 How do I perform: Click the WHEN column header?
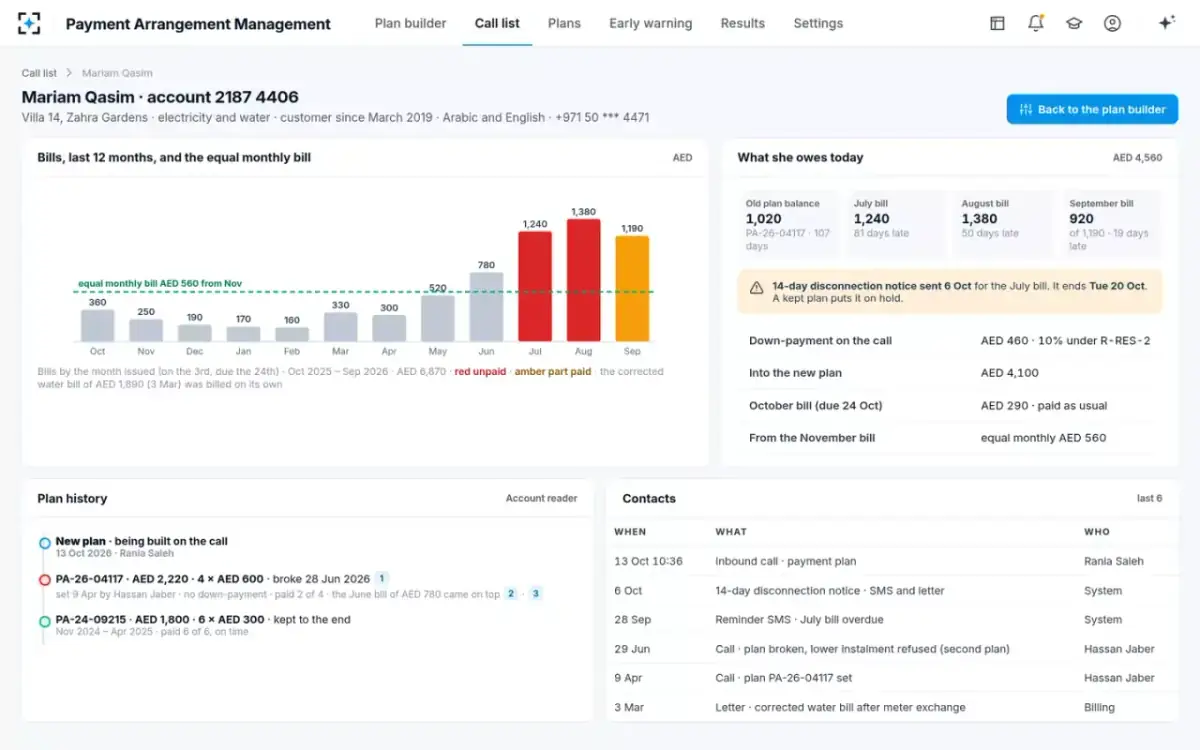click(630, 532)
